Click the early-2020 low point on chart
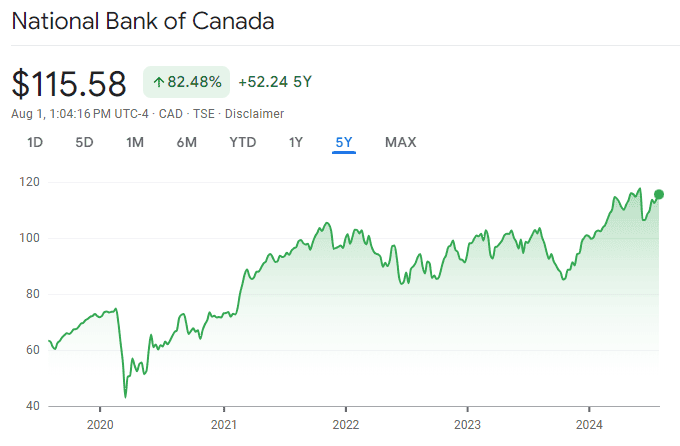The height and width of the screenshot is (446, 680). pyautogui.click(x=125, y=397)
